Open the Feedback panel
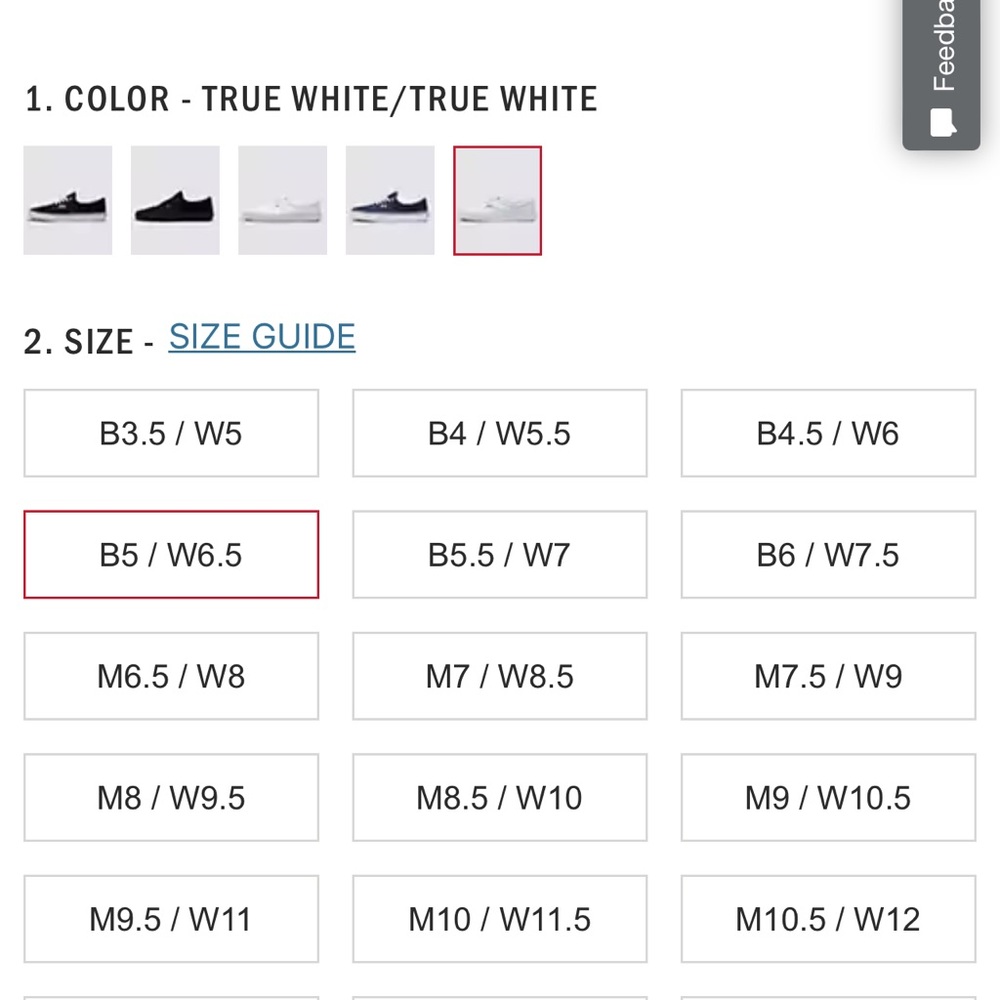Image resolution: width=1000 pixels, height=1000 pixels. pos(941,70)
